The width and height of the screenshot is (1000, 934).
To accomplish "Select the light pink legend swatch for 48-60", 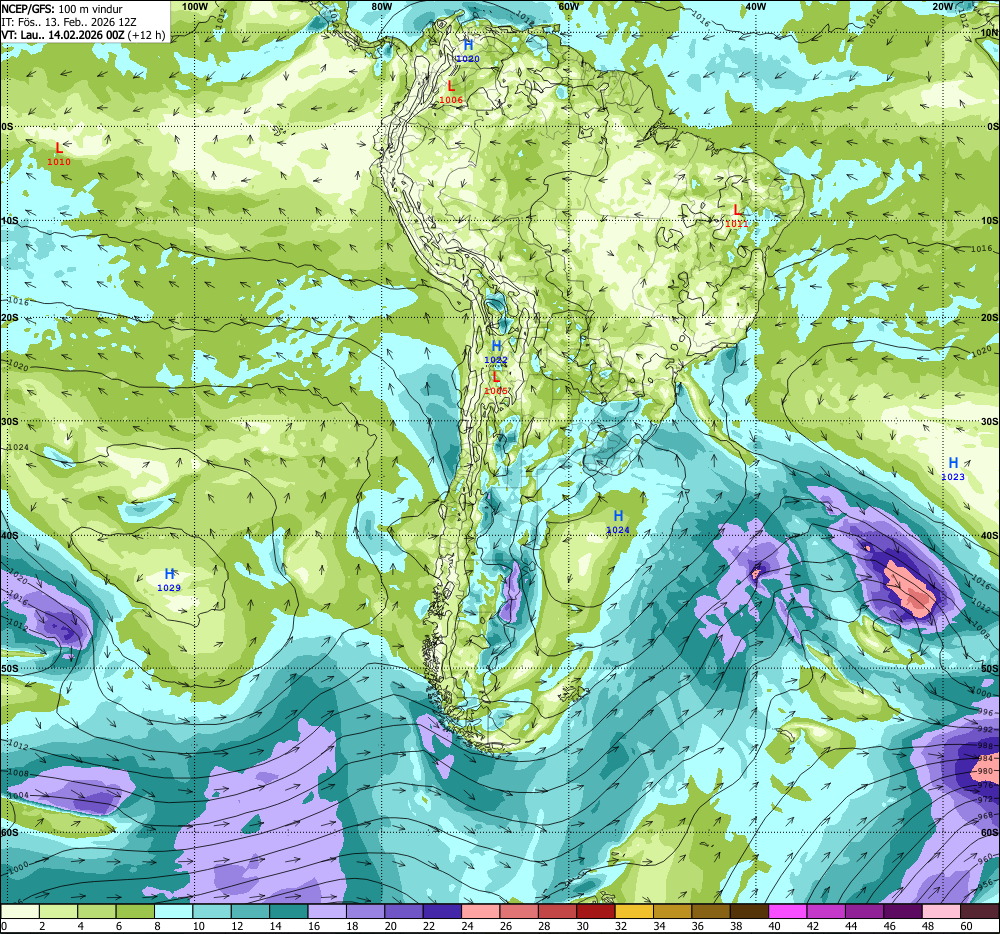I will (x=942, y=911).
